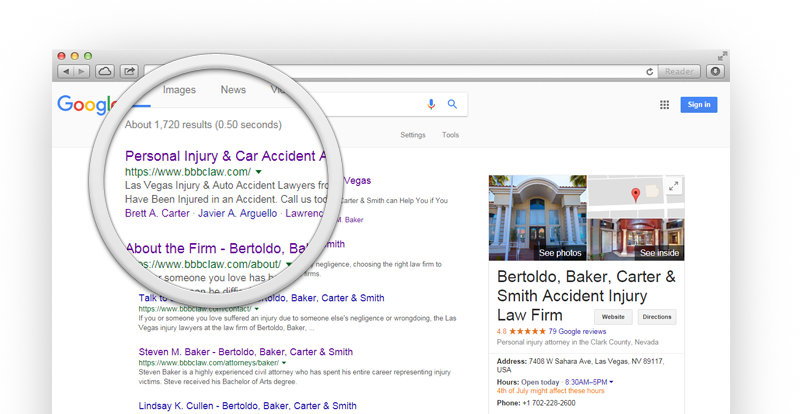Open the Brett A. Carter sitelink

pos(157,213)
